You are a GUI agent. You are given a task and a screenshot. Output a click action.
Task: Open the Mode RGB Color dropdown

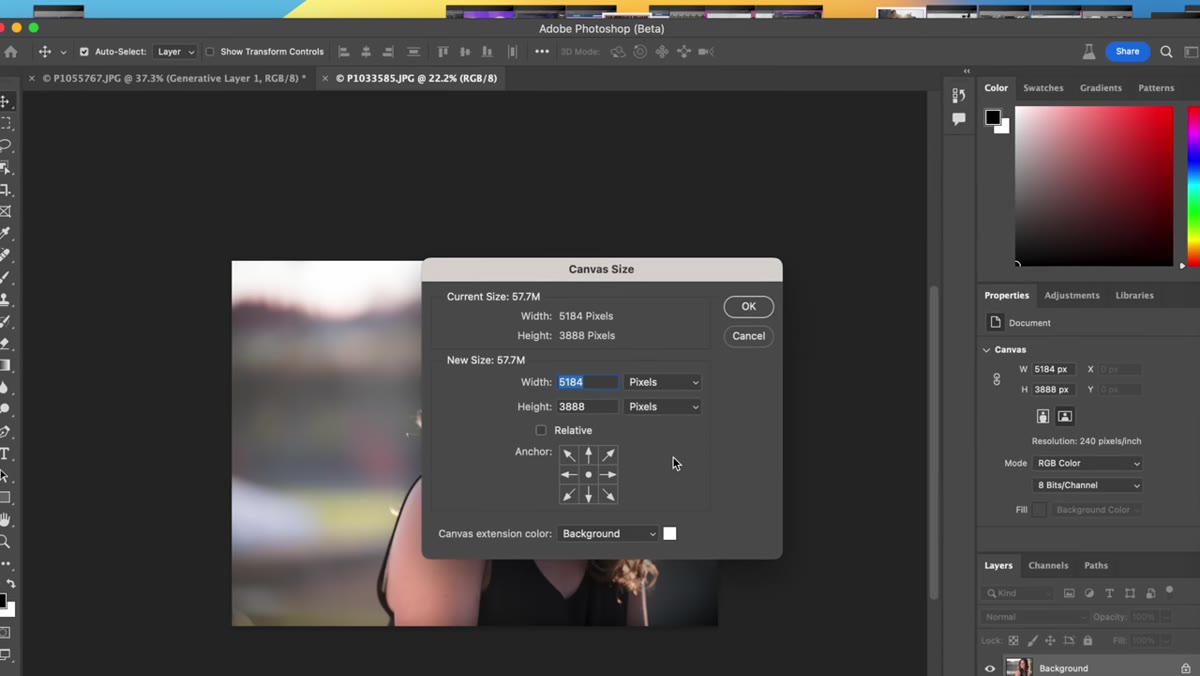(1087, 463)
